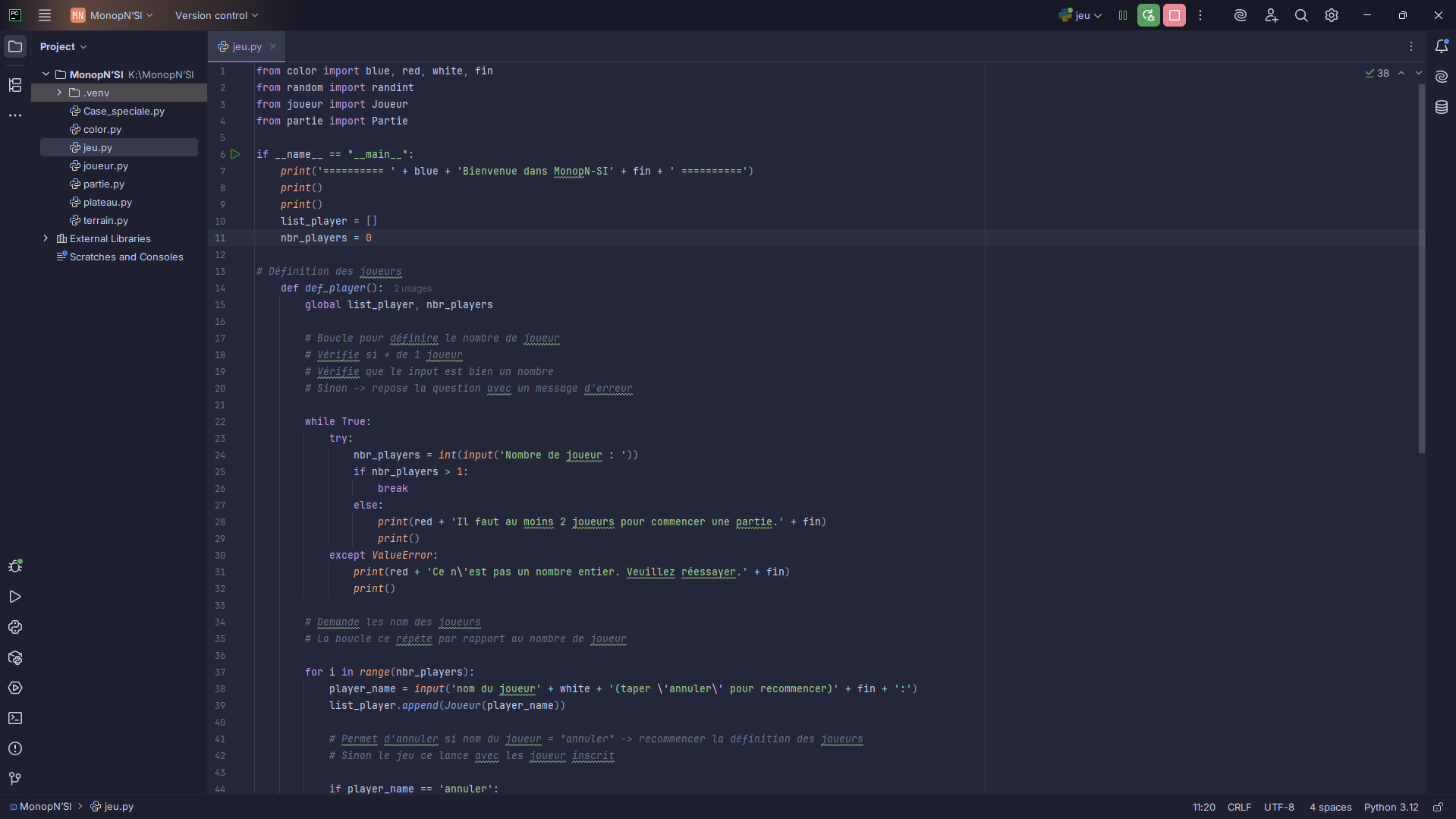Click the Python 3.12 interpreter selector

pyautogui.click(x=1391, y=807)
